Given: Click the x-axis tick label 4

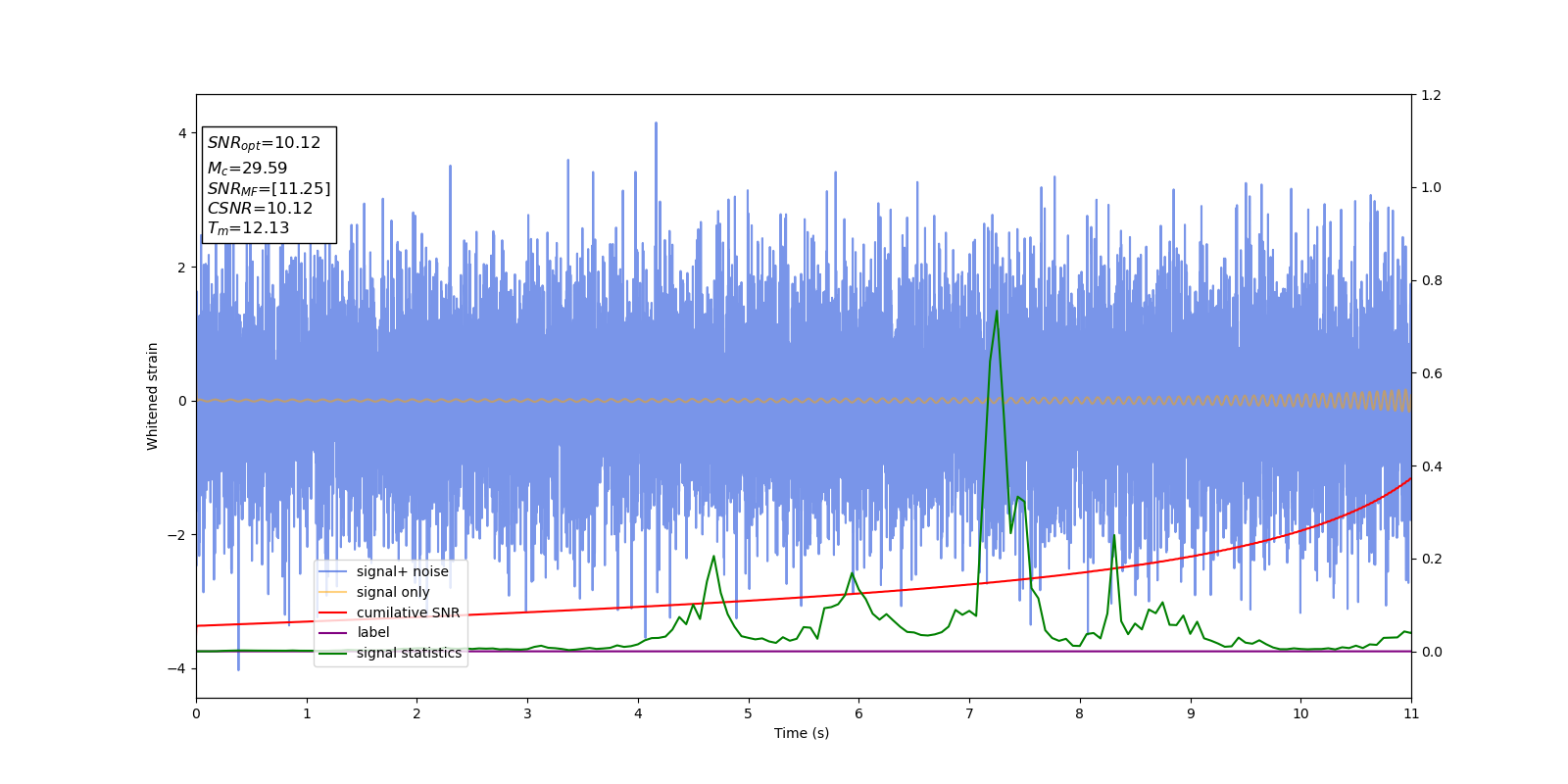Looking at the screenshot, I should [638, 713].
